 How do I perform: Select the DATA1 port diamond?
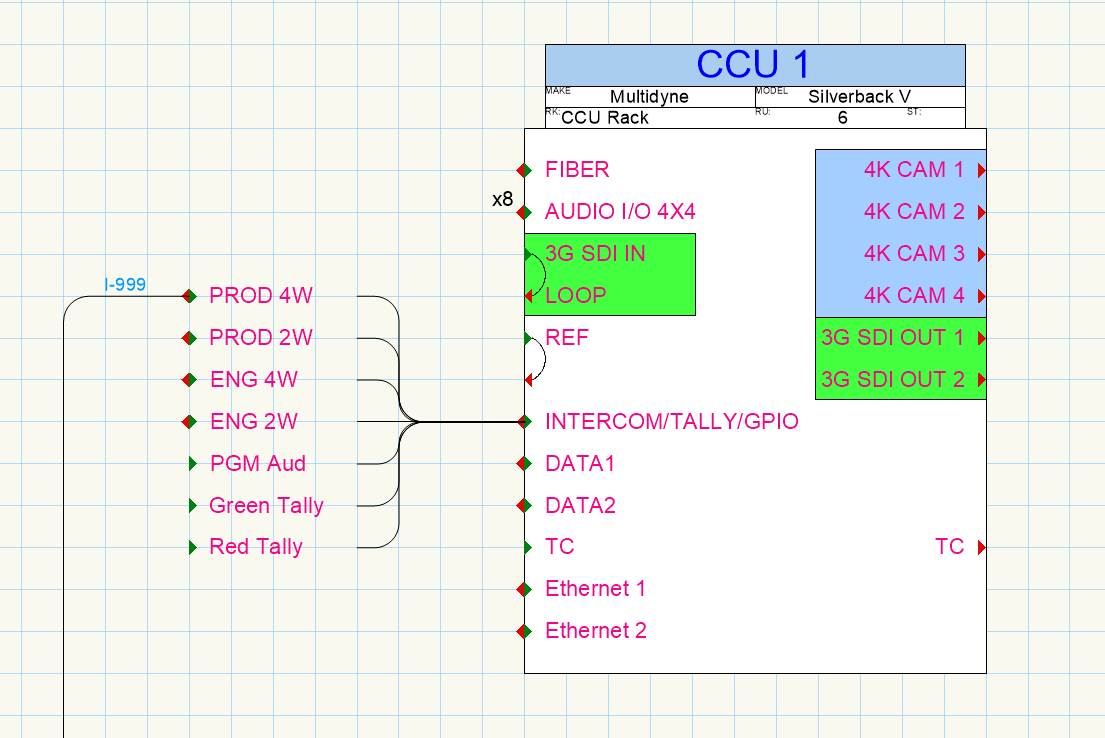pyautogui.click(x=524, y=464)
